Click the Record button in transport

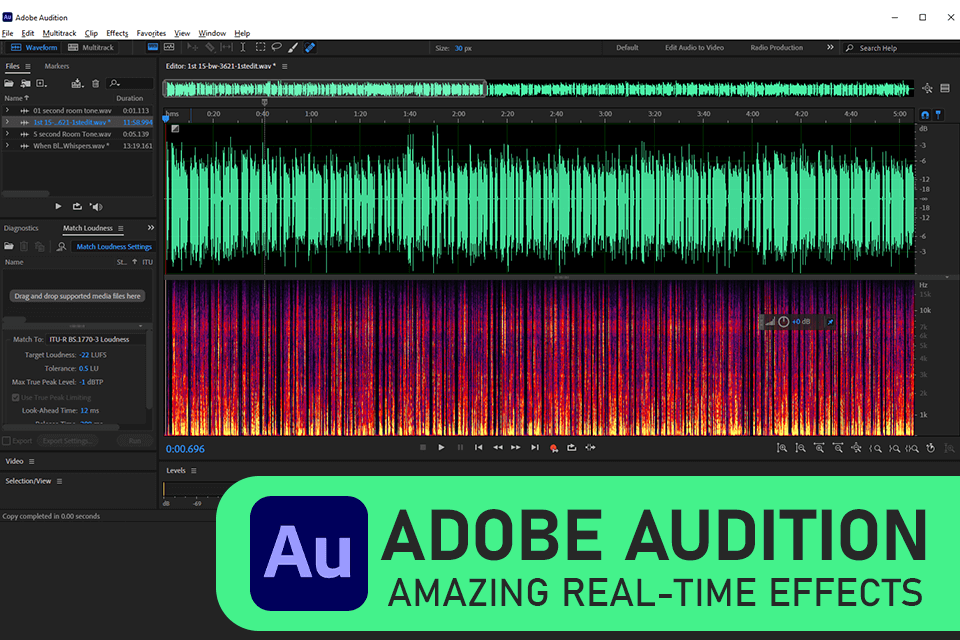click(553, 448)
